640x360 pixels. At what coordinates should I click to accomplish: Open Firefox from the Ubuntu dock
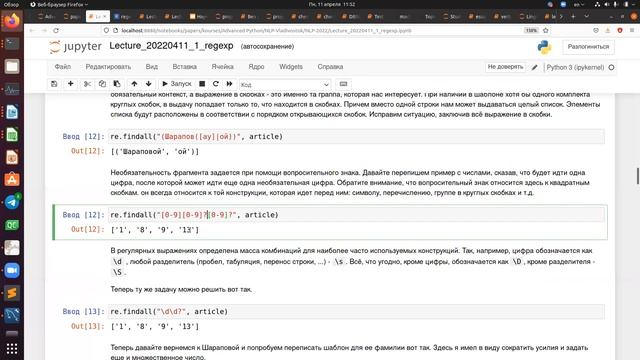pyautogui.click(x=12, y=20)
